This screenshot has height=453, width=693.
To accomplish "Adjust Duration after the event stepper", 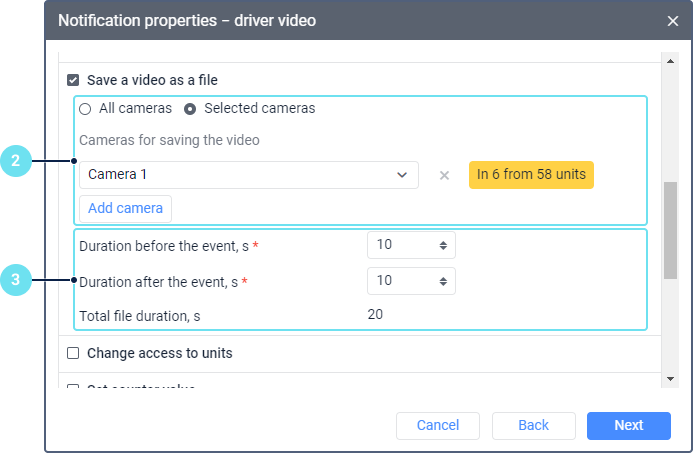I will (442, 281).
